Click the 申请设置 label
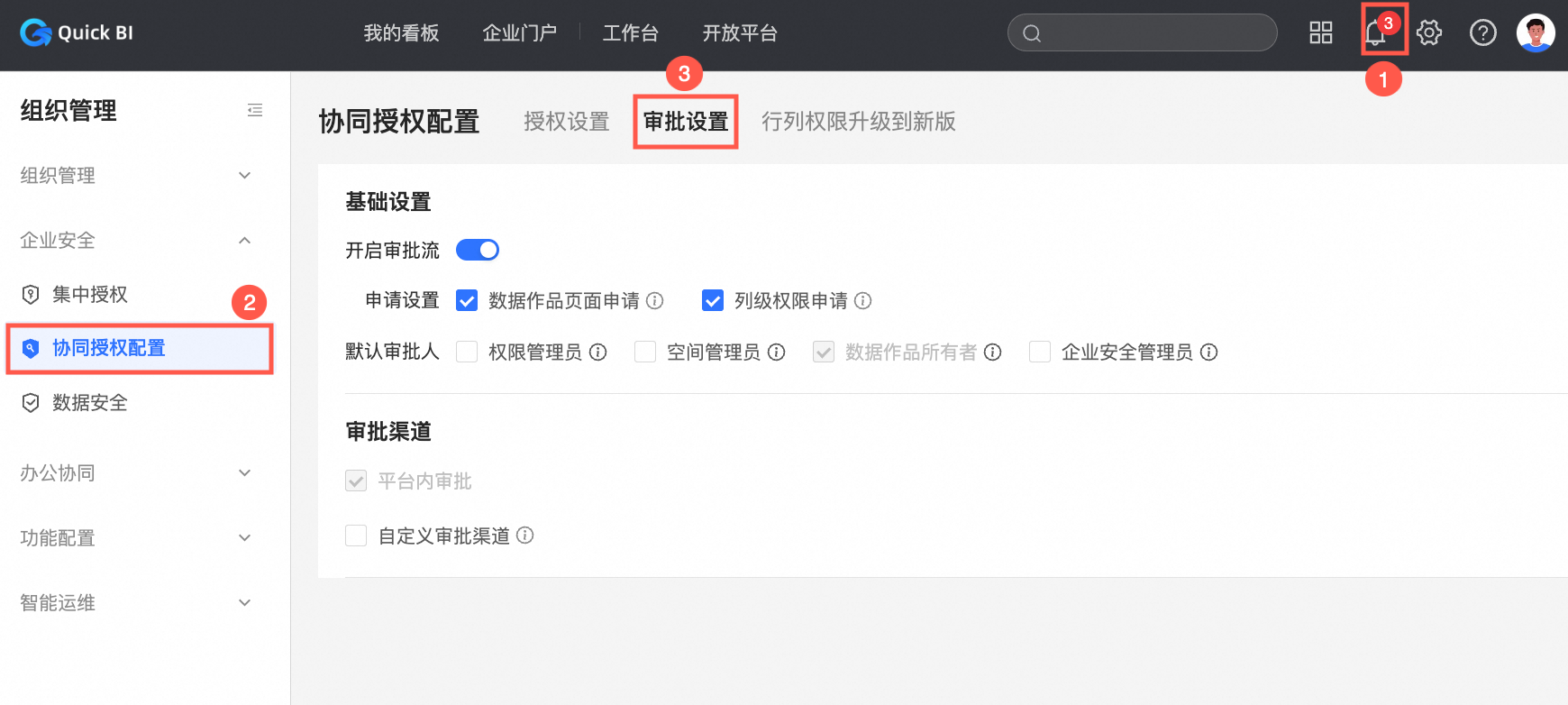Viewport: 1568px width, 705px height. point(402,300)
